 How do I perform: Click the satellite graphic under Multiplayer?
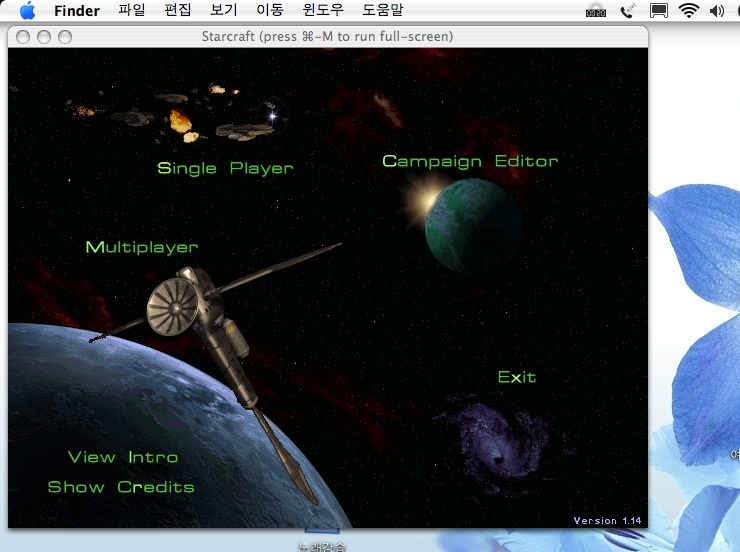point(210,330)
